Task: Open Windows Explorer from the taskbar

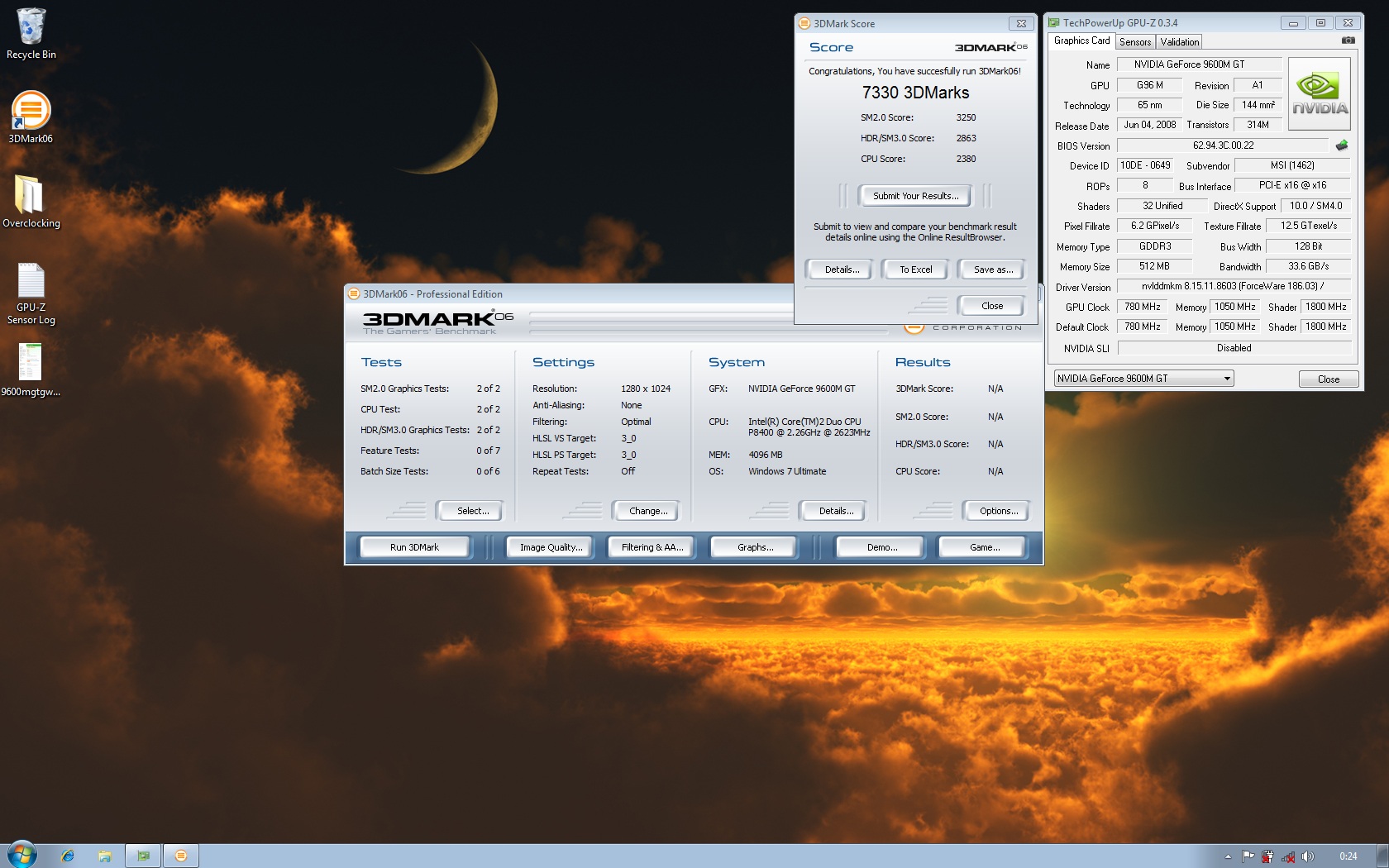Action: 105,856
